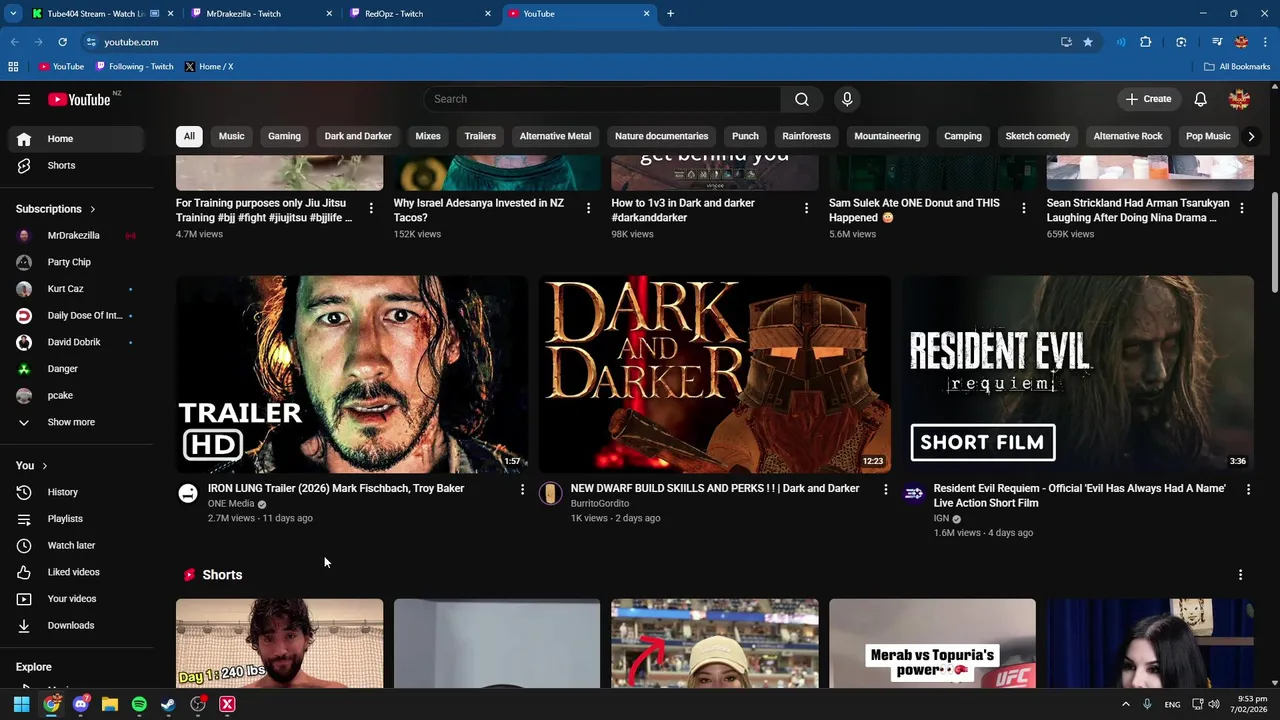1280x720 pixels.
Task: Open a new browser tab
Action: click(x=670, y=14)
